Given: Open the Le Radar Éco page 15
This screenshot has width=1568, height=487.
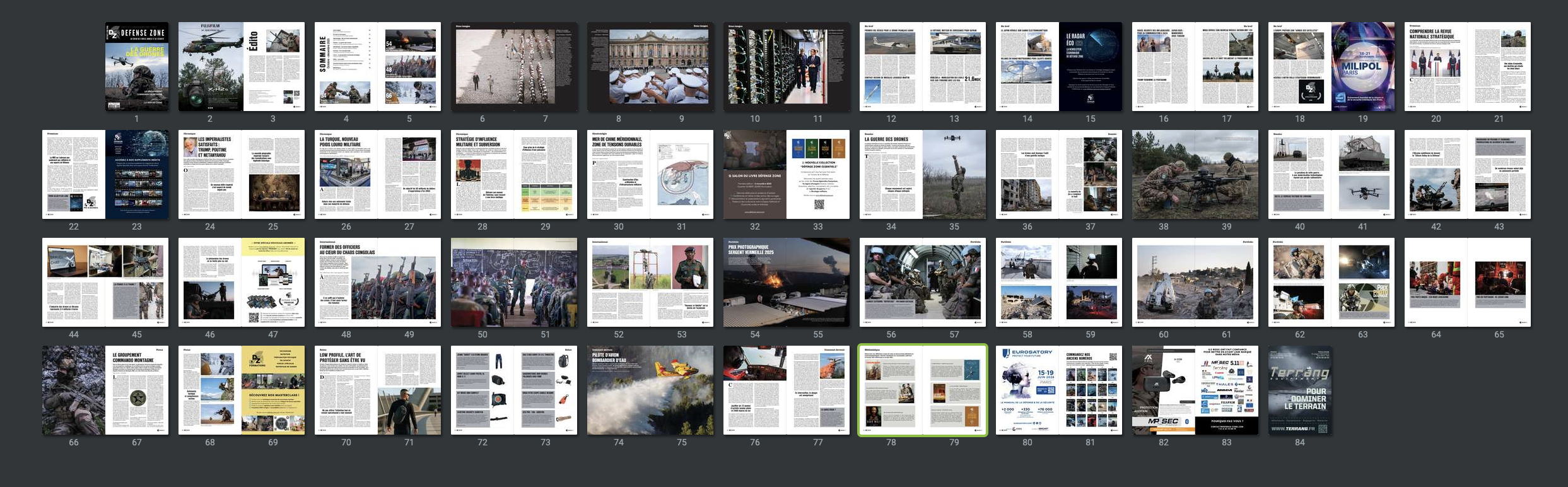Looking at the screenshot, I should (x=1091, y=67).
